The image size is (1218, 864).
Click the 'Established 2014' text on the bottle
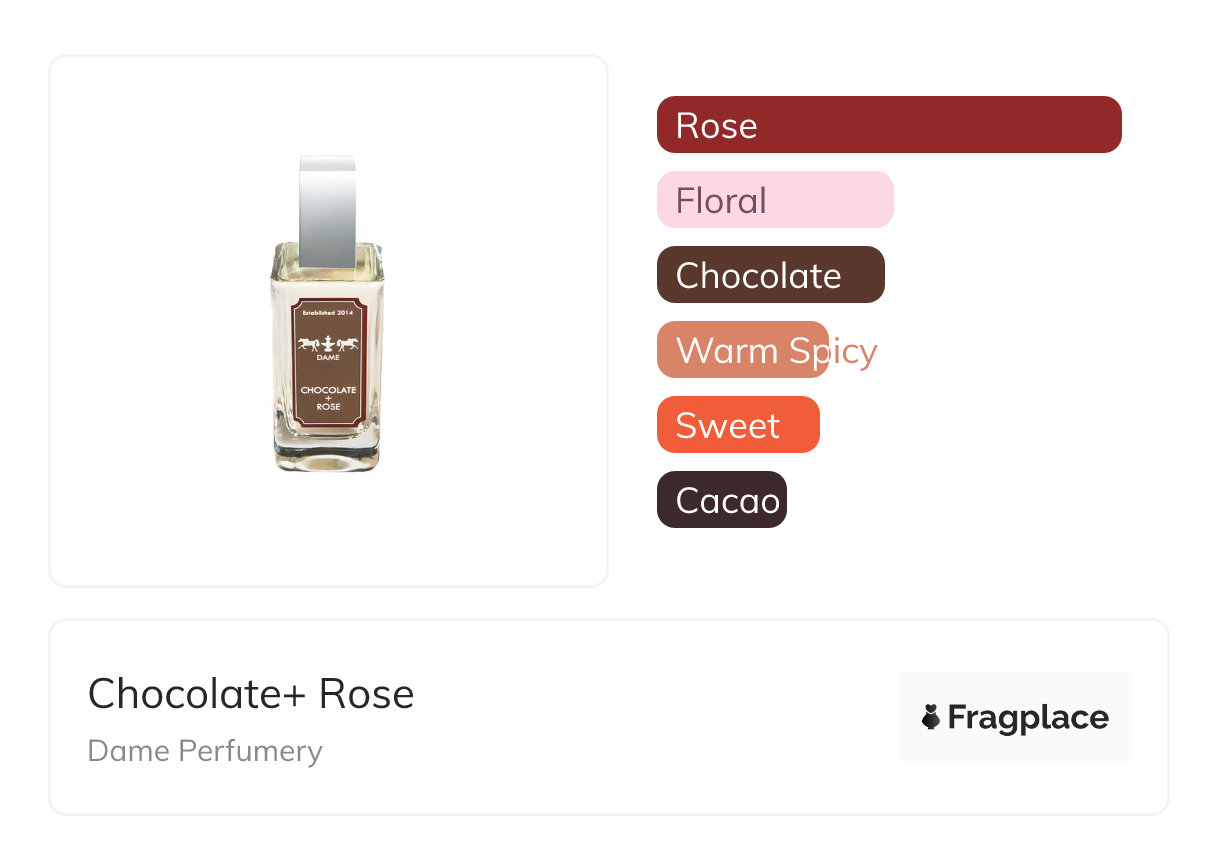click(x=328, y=313)
